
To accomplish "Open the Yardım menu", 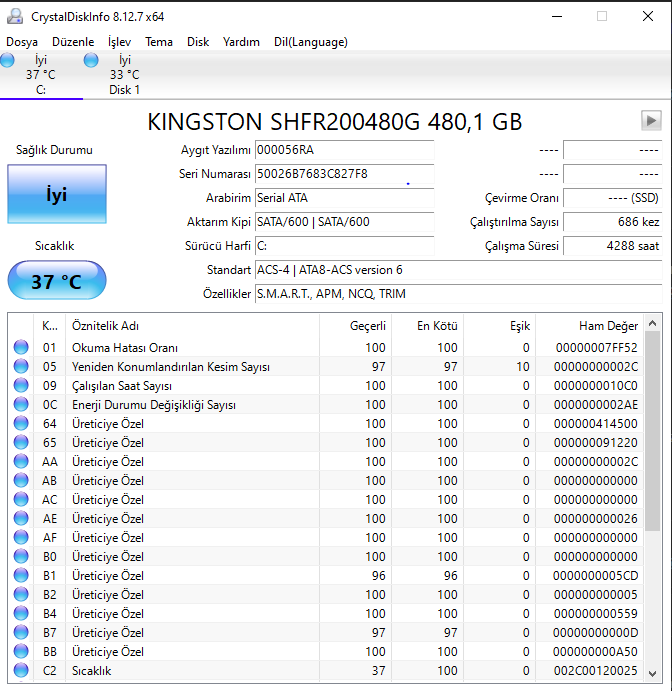I will coord(241,42).
